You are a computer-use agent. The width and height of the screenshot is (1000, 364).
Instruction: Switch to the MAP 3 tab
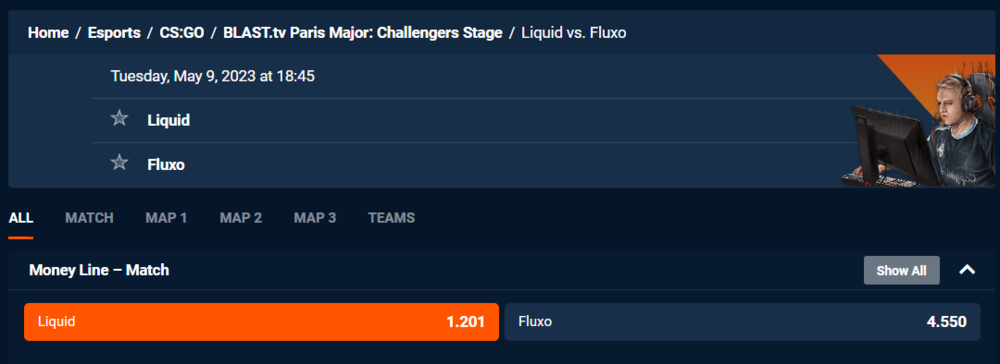click(315, 218)
